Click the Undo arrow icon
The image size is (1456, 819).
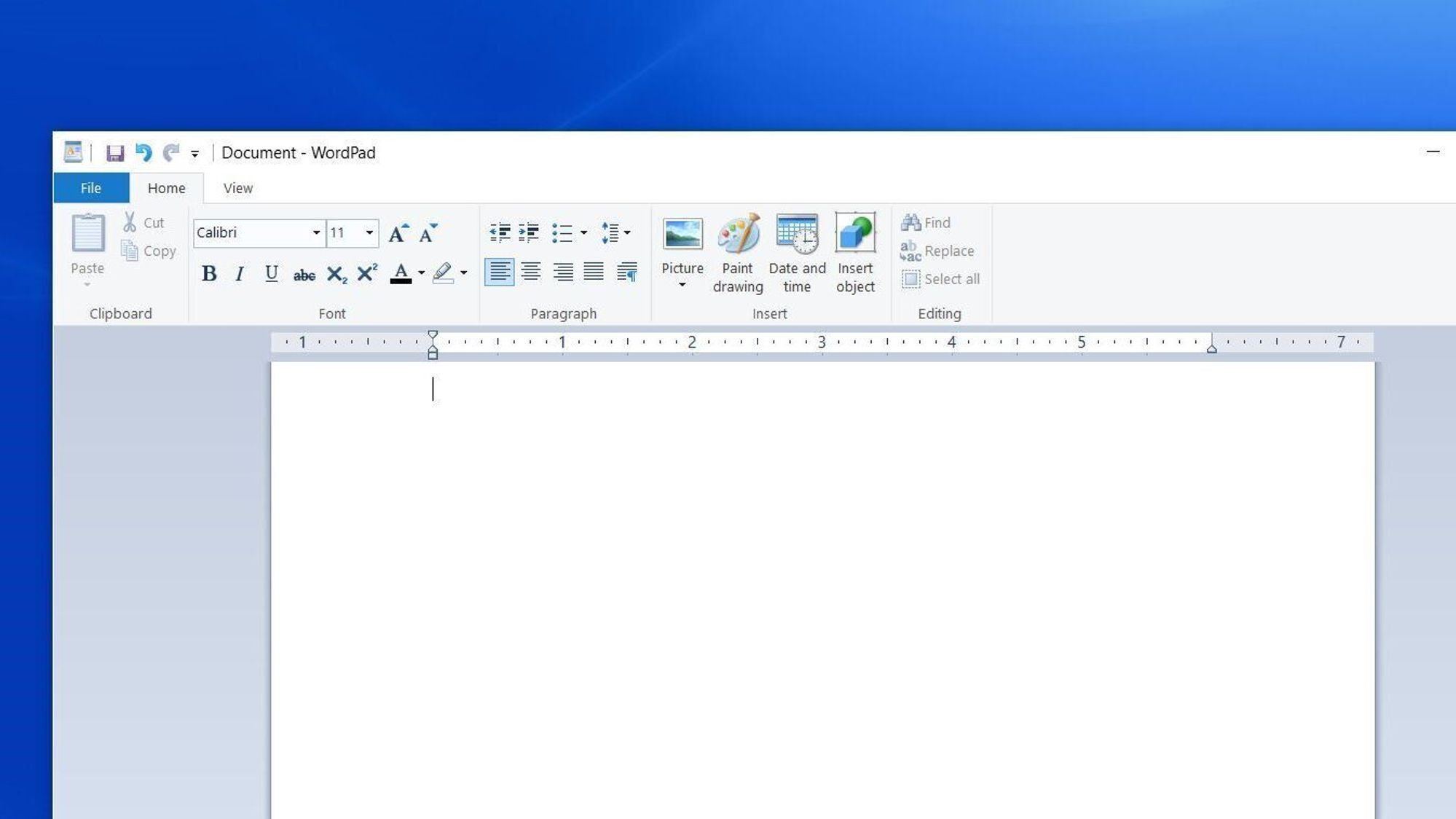(x=143, y=152)
